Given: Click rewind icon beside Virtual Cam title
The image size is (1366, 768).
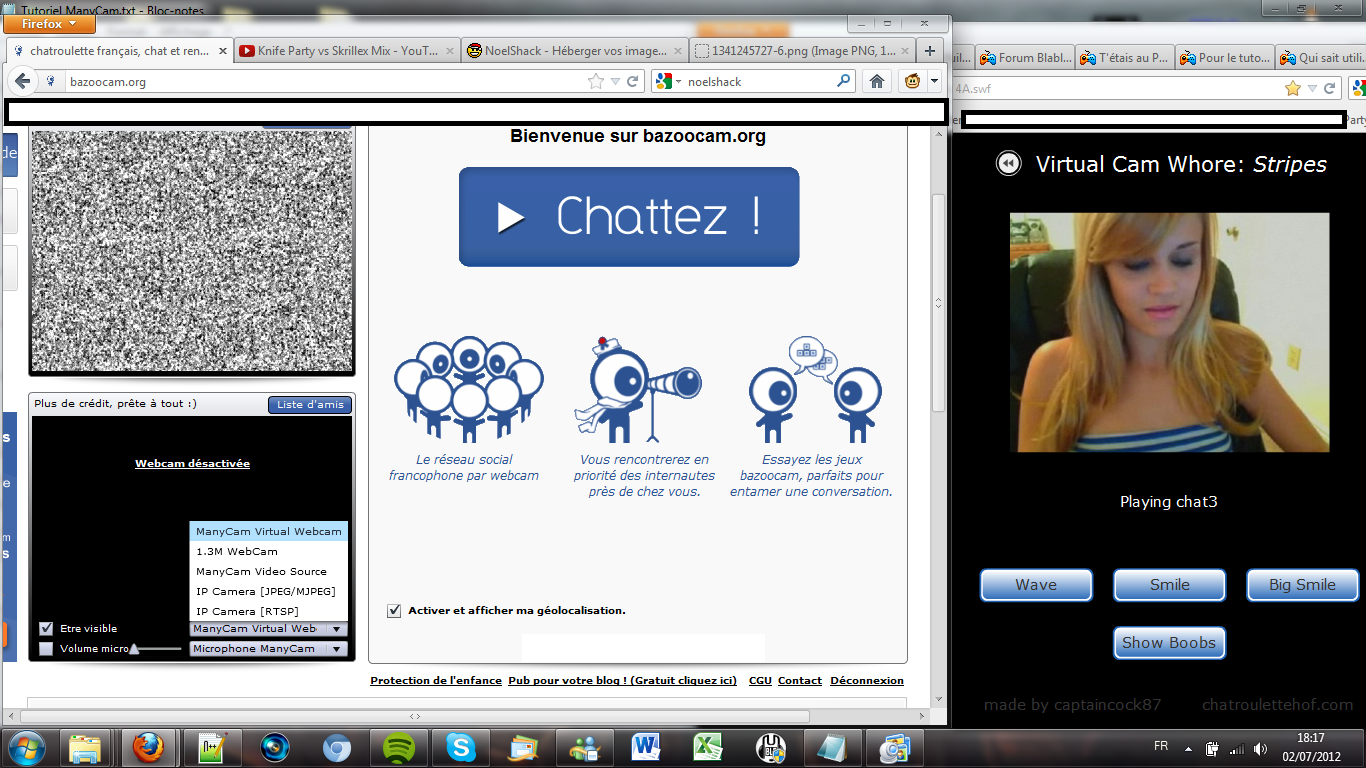Looking at the screenshot, I should tap(1009, 163).
